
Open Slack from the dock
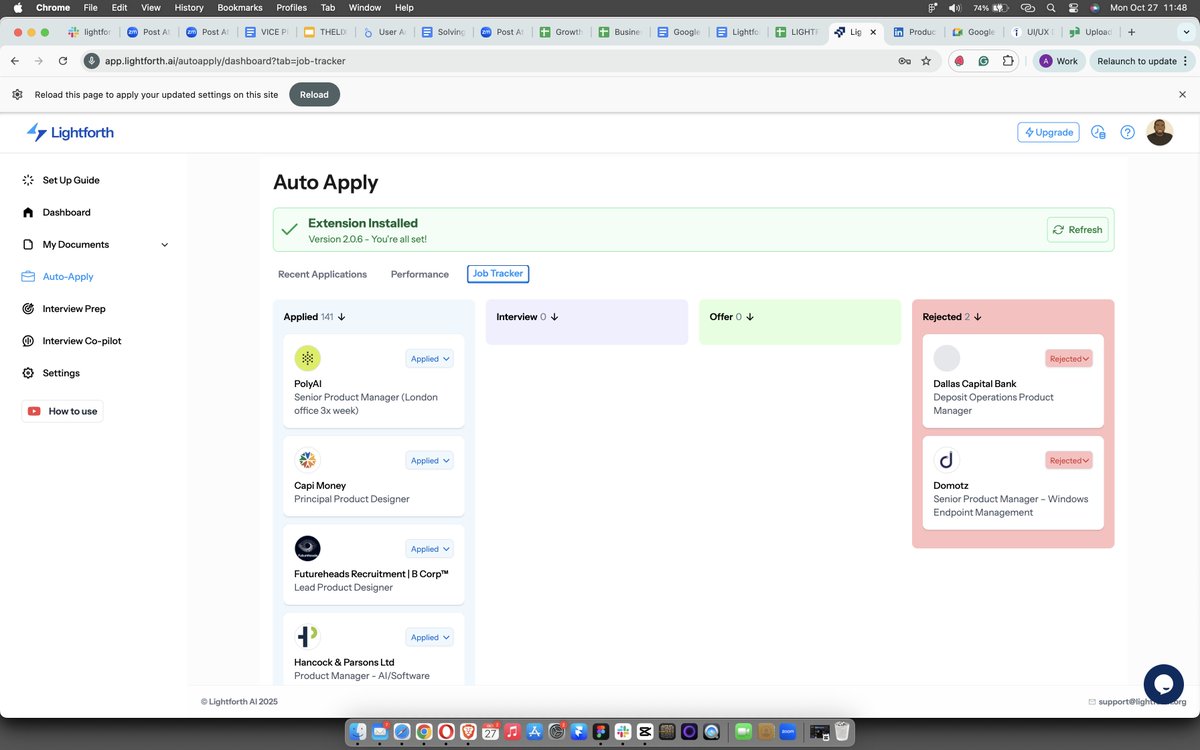[622, 732]
